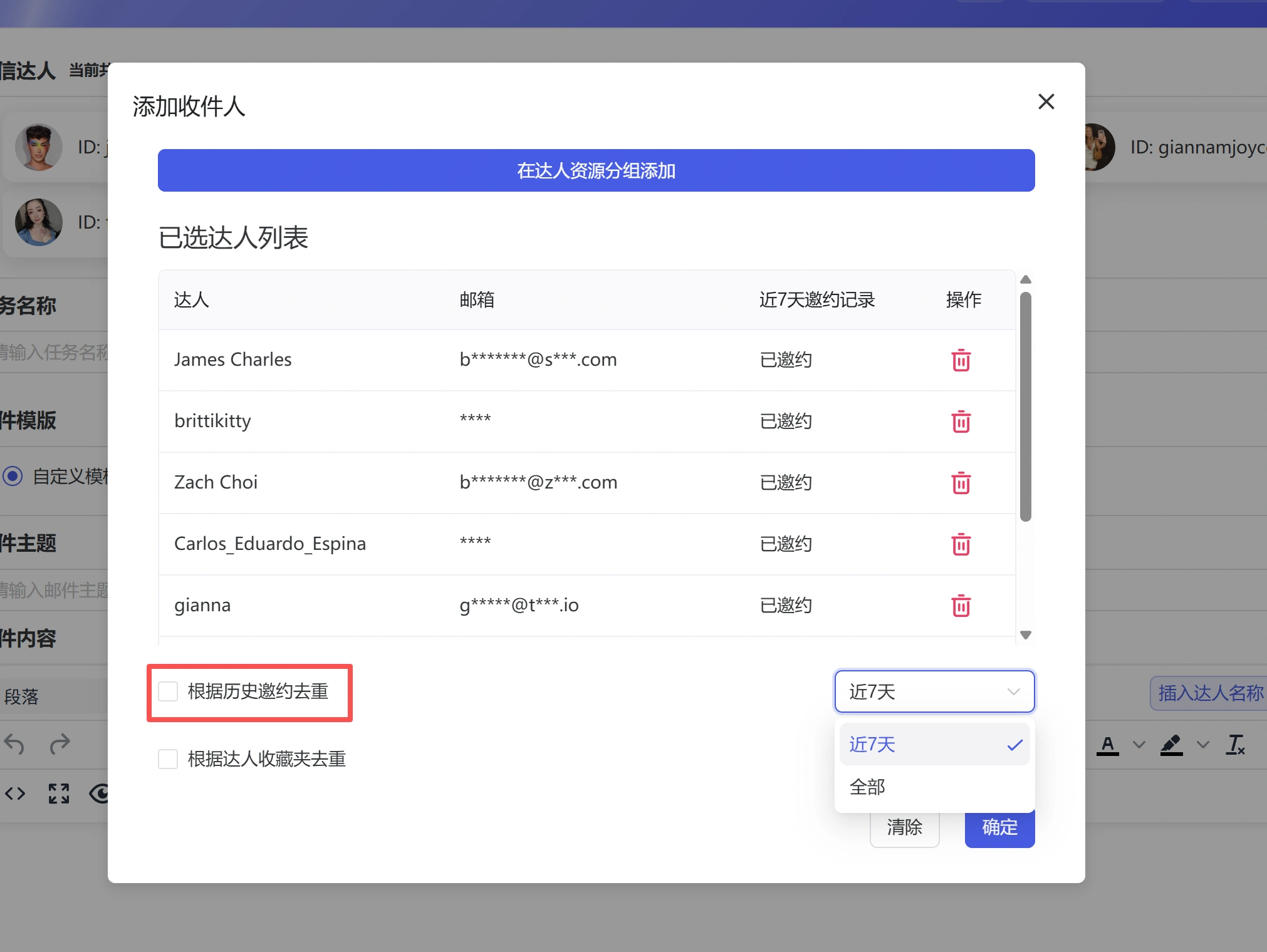Viewport: 1267px width, 952px height.
Task: Toggle fullscreen editor icon
Action: click(59, 794)
